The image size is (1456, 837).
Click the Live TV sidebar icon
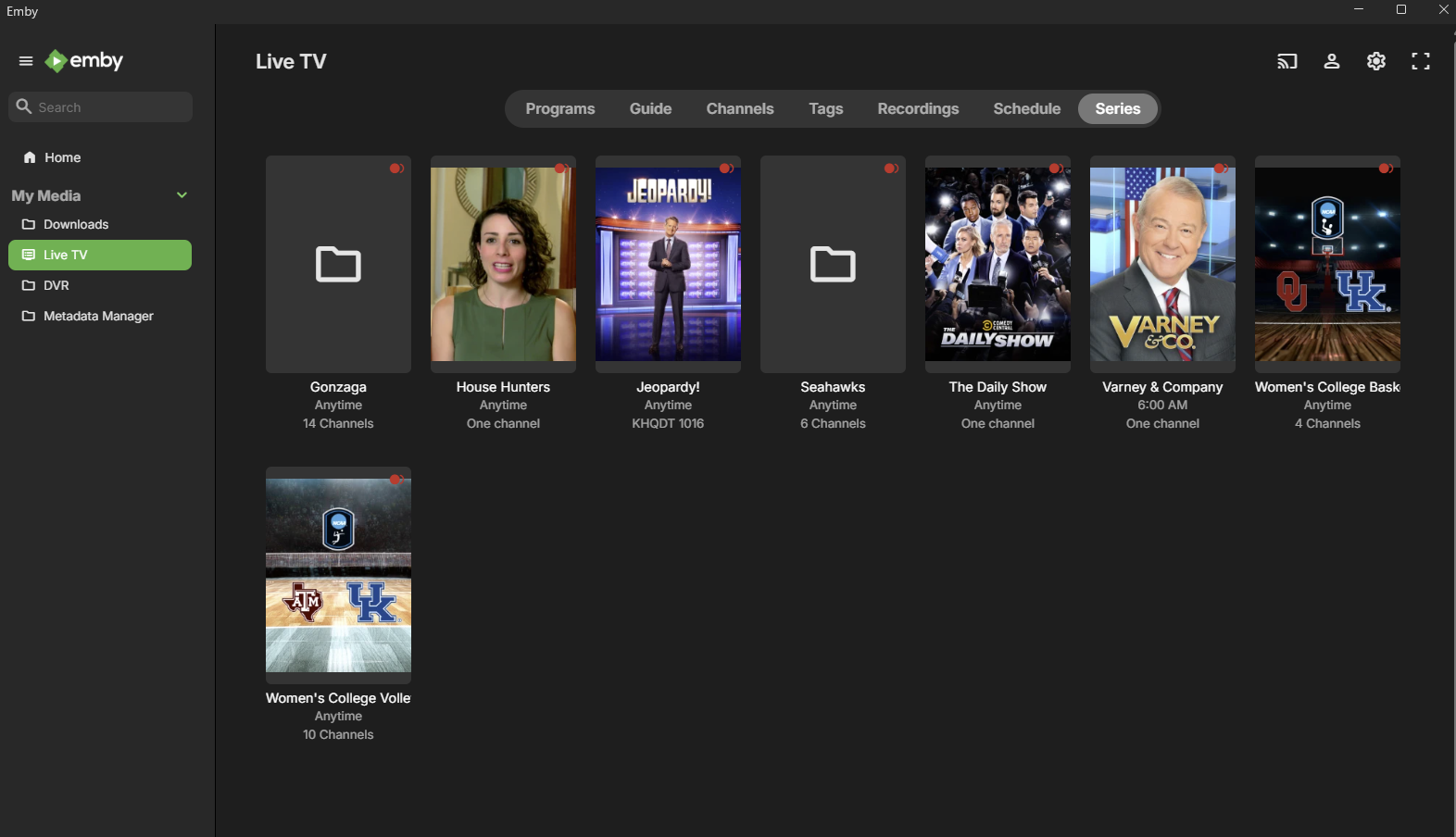coord(29,255)
